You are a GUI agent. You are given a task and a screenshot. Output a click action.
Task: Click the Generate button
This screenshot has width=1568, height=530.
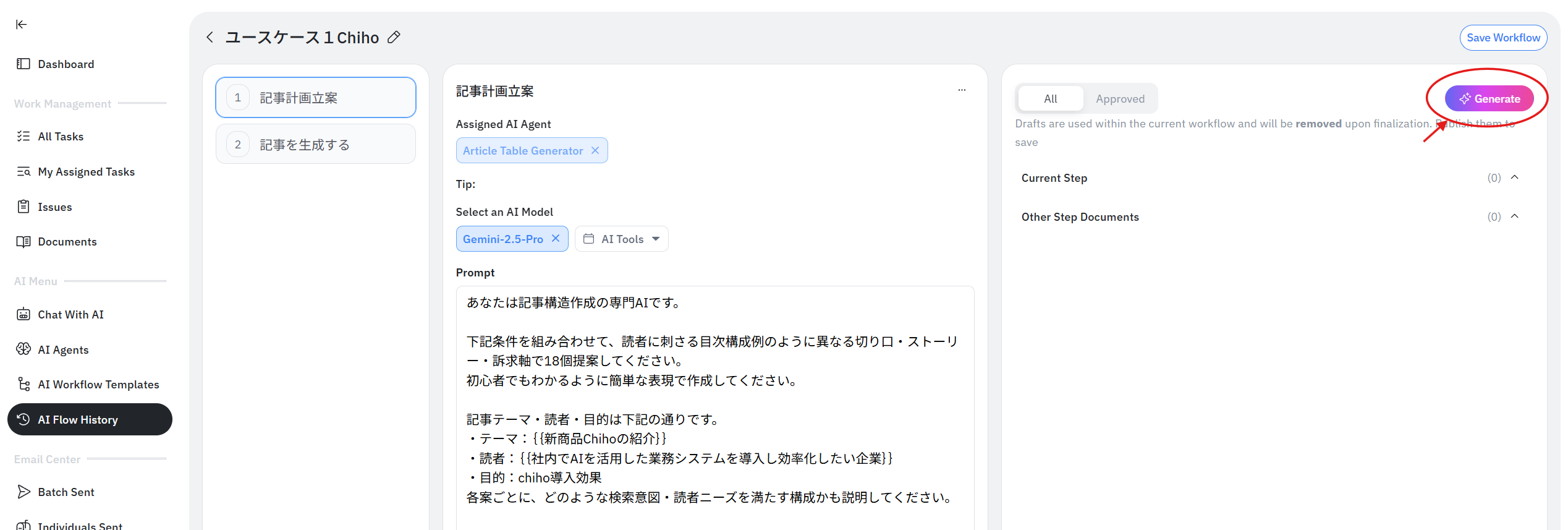tap(1489, 99)
